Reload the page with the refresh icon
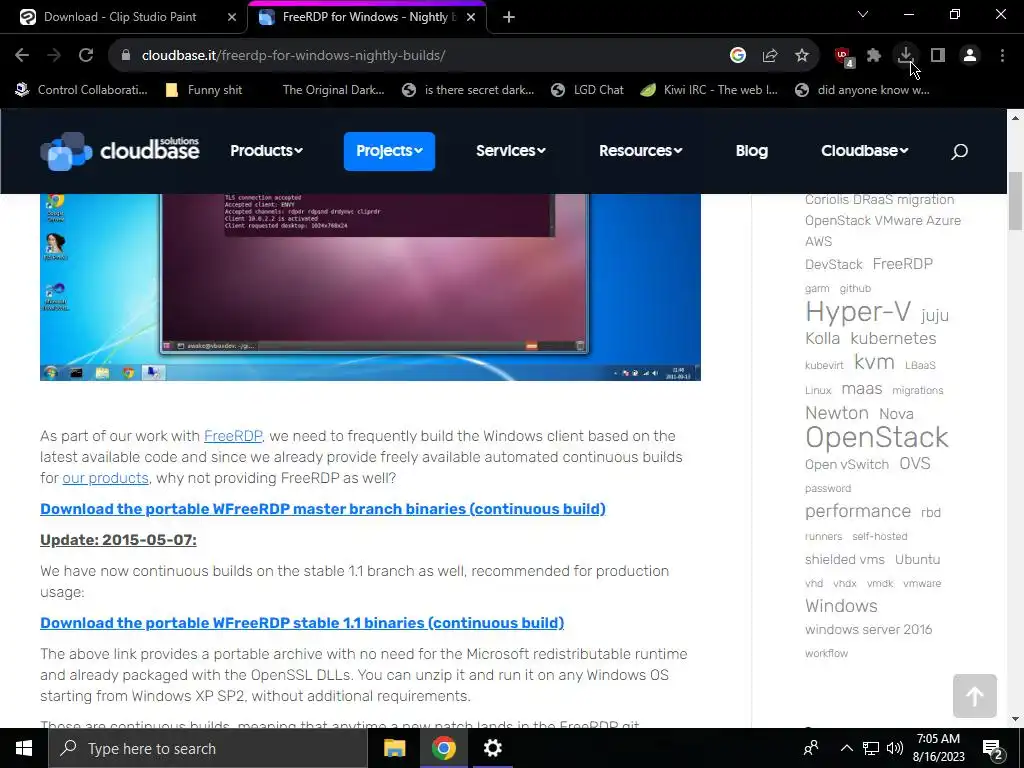1024x768 pixels. pyautogui.click(x=86, y=56)
